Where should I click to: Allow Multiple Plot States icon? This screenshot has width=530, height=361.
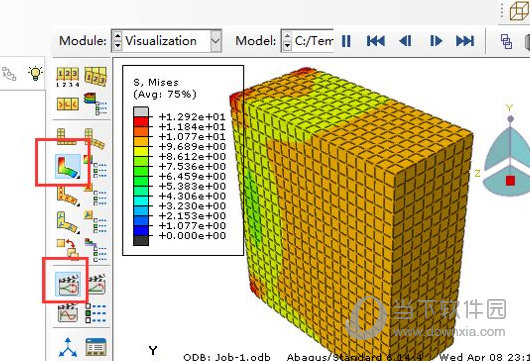[69, 249]
